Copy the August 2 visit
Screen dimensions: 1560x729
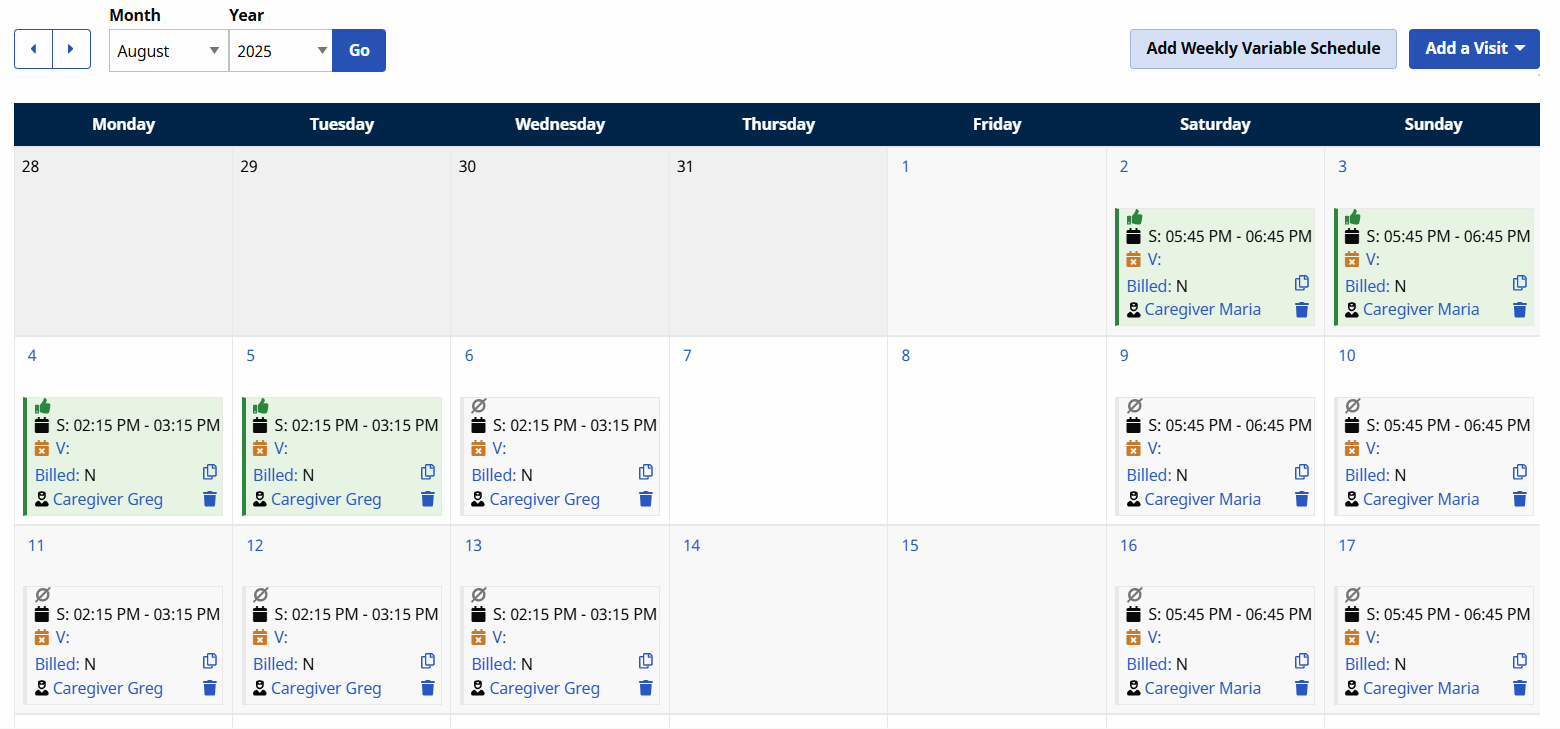coord(1301,283)
